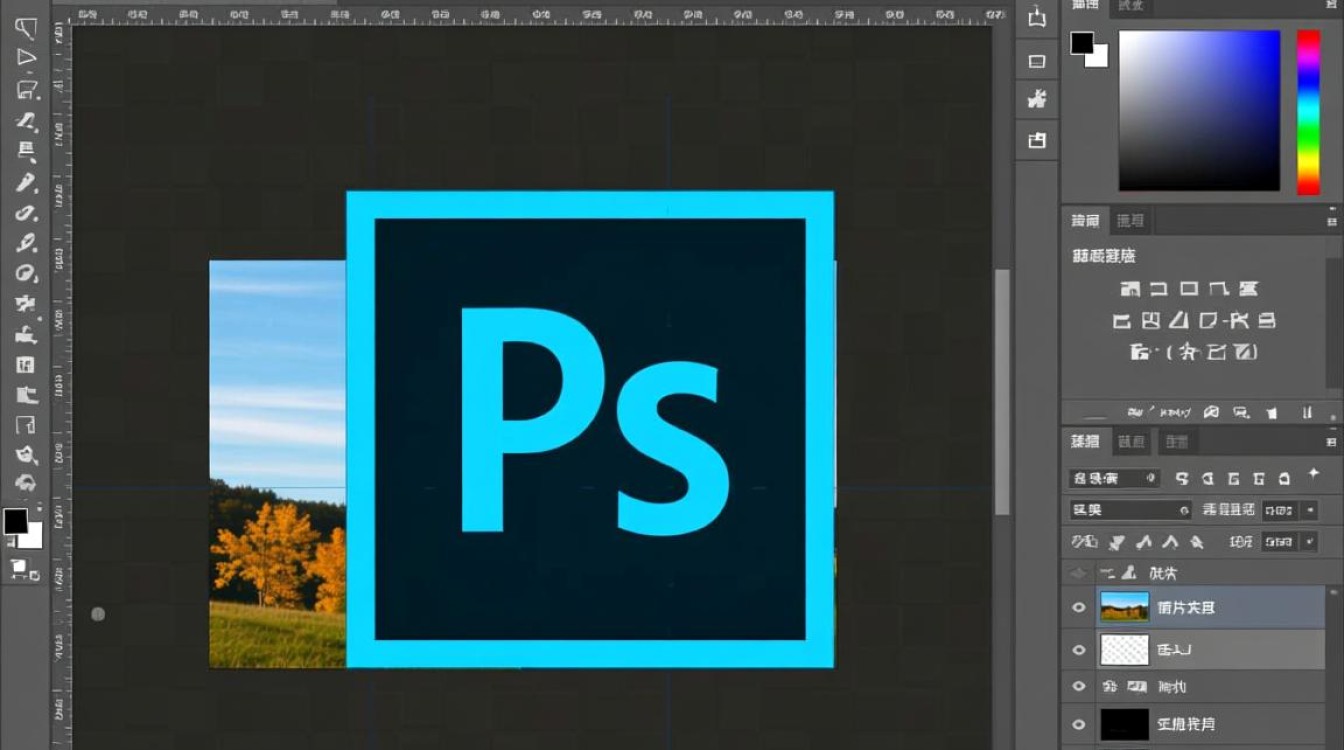Click the last icon in the top adjustments row
The height and width of the screenshot is (750, 1344).
tap(1247, 289)
